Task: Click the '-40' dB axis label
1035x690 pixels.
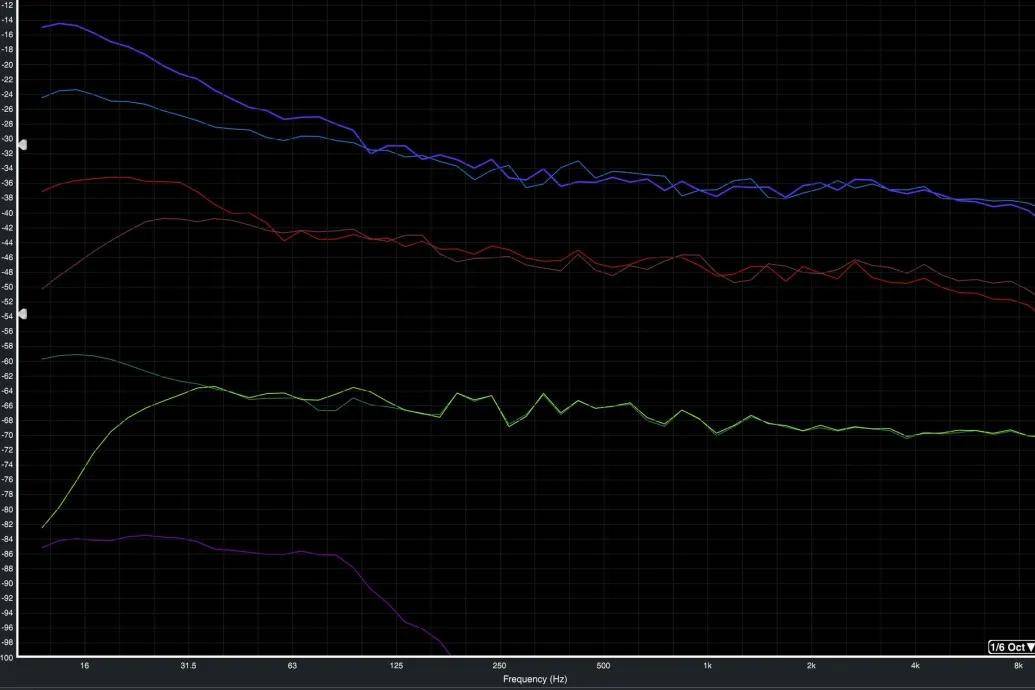Action: pos(8,213)
